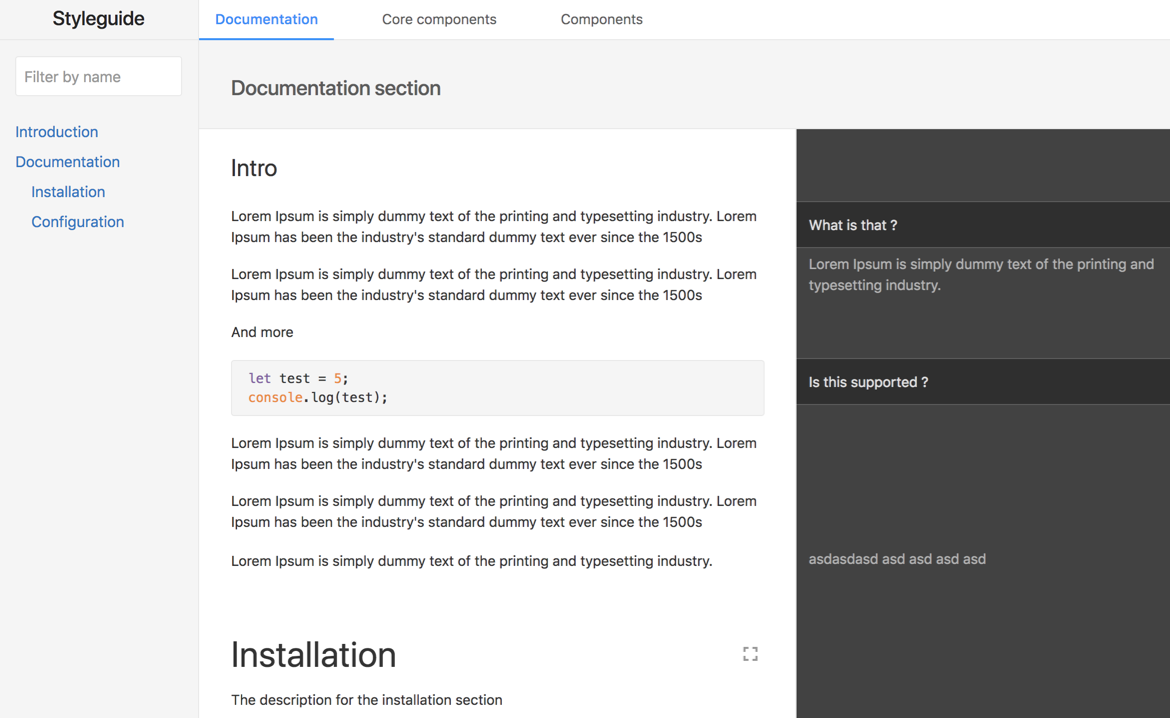Jump to Installation in the sidebar

(x=68, y=192)
